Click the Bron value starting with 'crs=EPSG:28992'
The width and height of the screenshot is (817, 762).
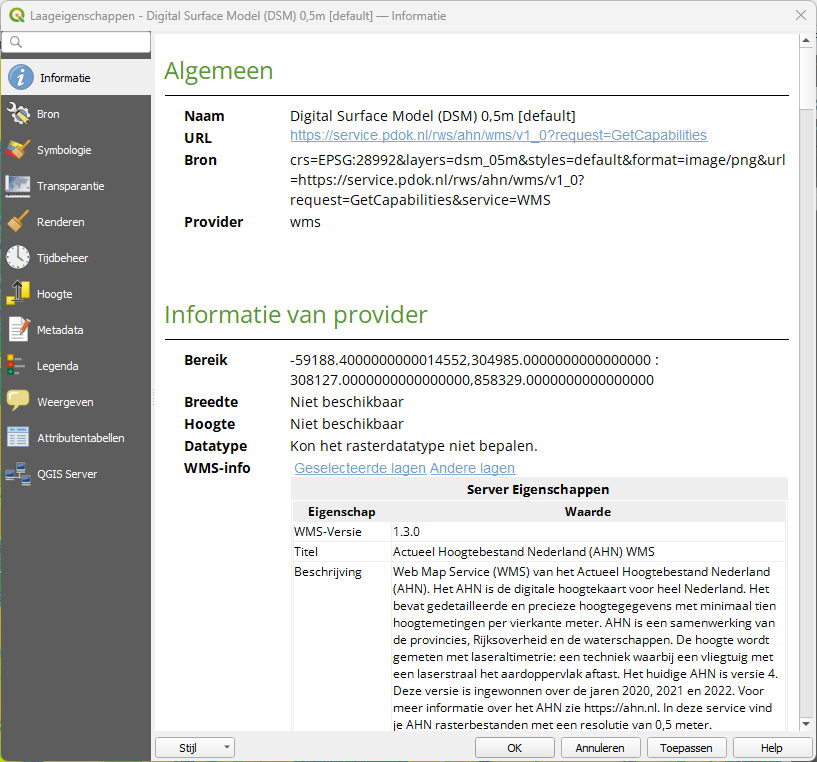[x=537, y=180]
